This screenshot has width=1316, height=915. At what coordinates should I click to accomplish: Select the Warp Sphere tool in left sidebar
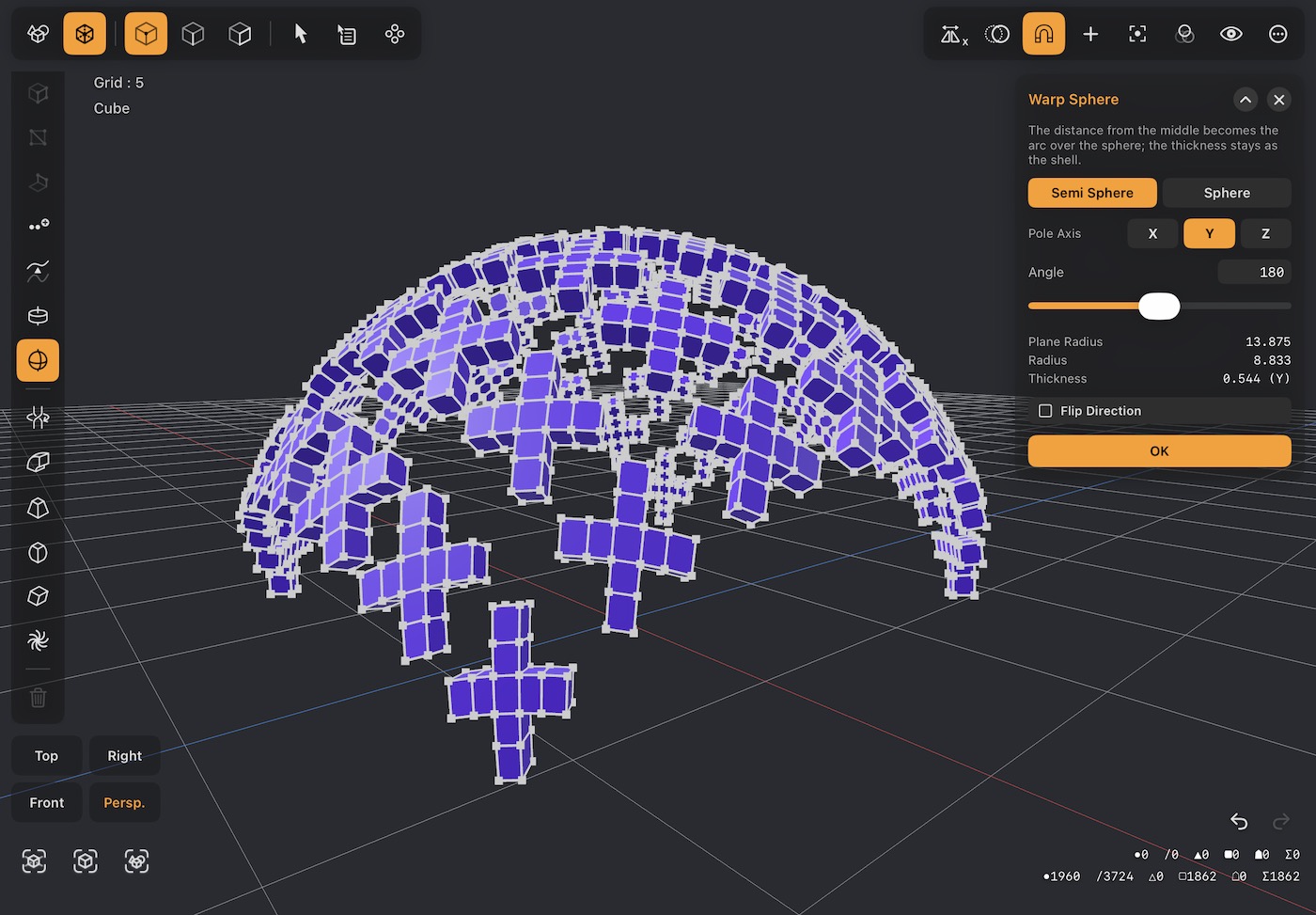point(38,360)
